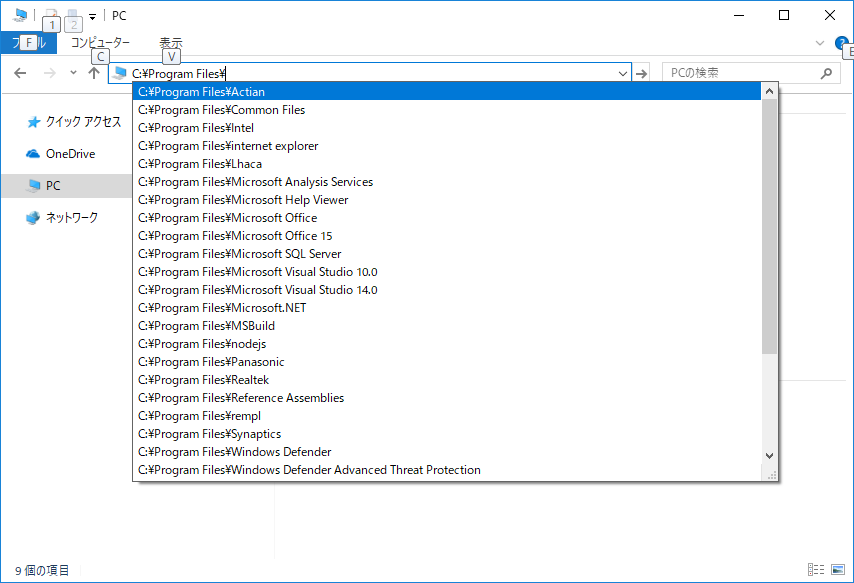Choose the Microsoft Office 15 suggestion
Screen dimensions: 854x583
(x=447, y=235)
